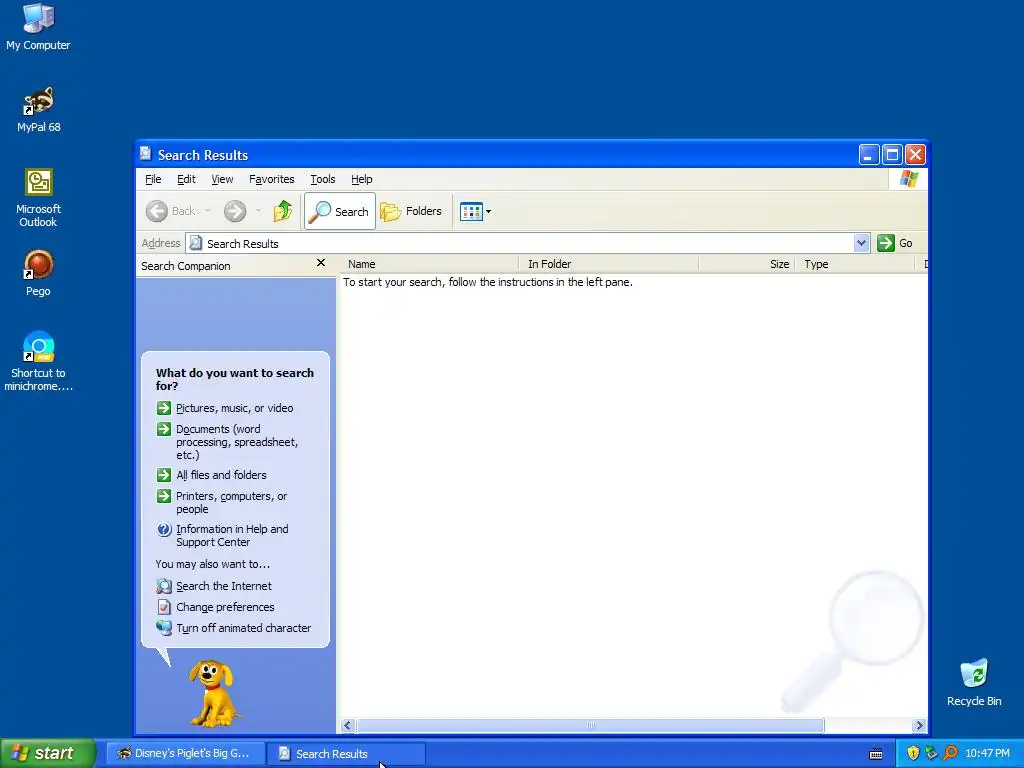This screenshot has width=1024, height=768.
Task: Click the Go button
Action: (895, 243)
